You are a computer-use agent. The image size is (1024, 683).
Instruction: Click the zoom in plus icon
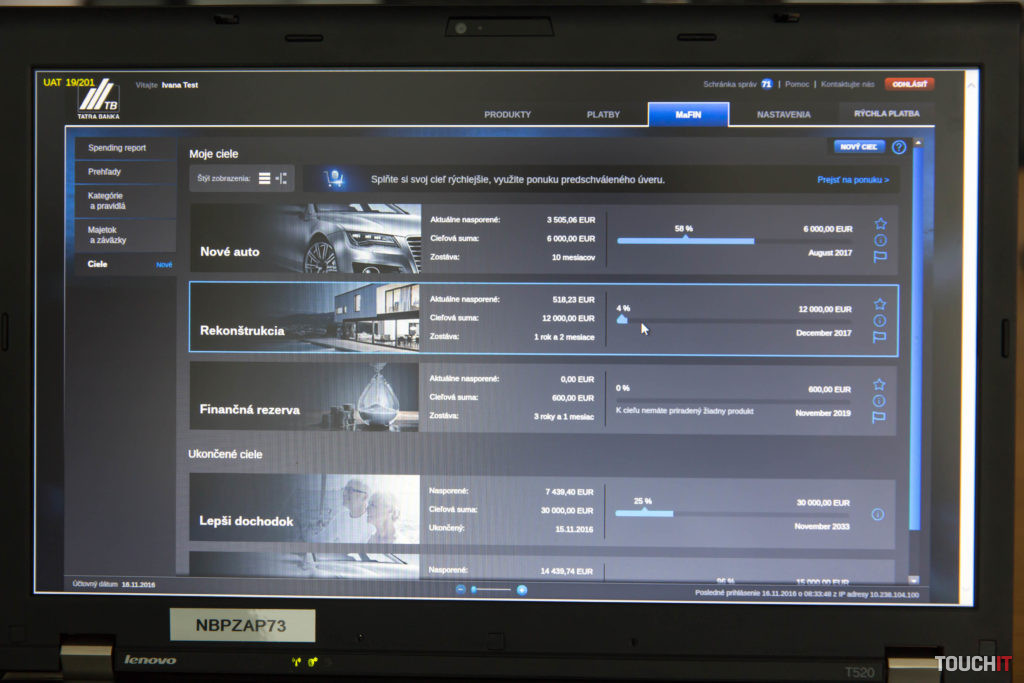click(x=522, y=590)
